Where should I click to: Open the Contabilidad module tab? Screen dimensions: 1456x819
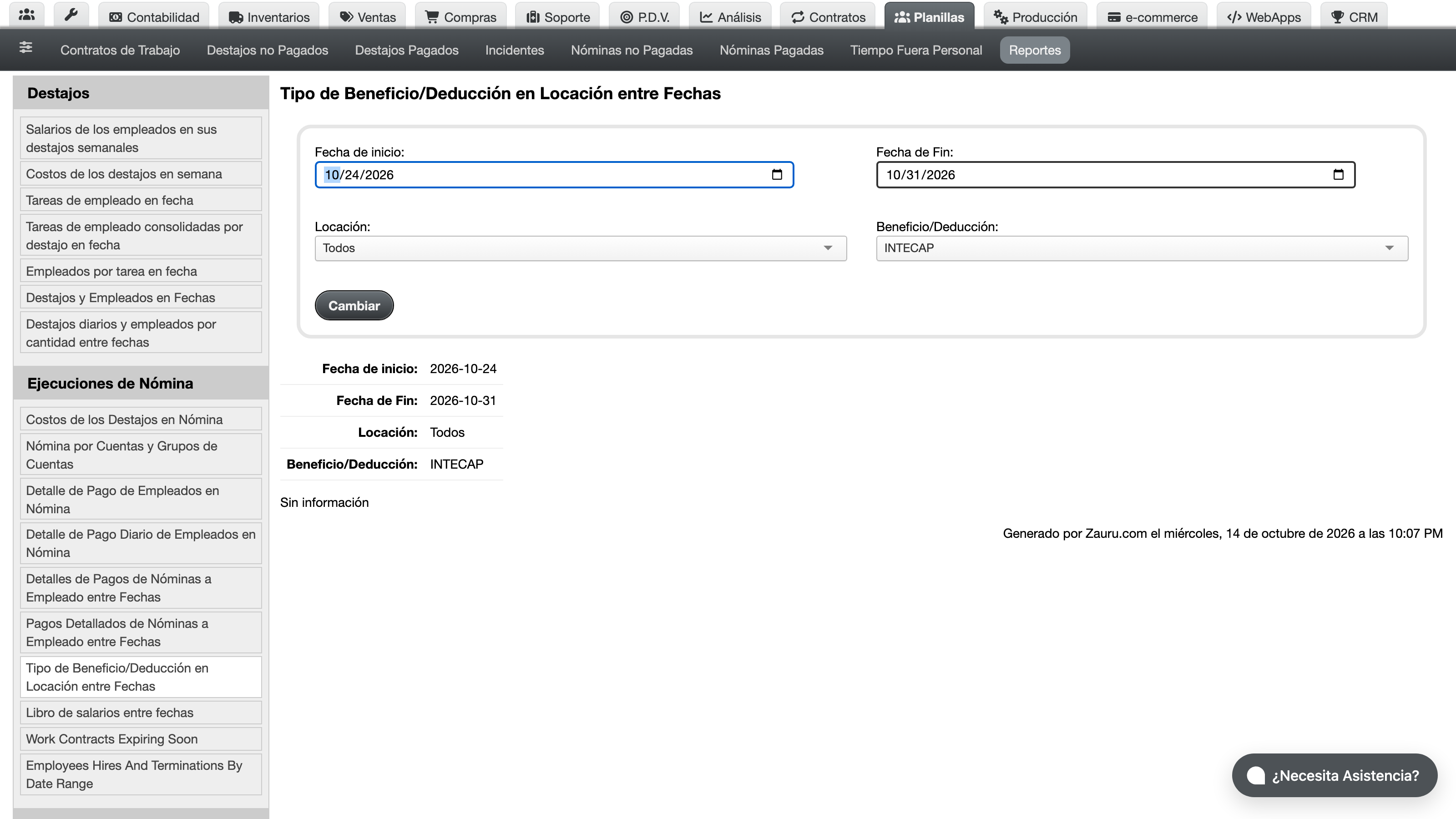click(x=154, y=17)
